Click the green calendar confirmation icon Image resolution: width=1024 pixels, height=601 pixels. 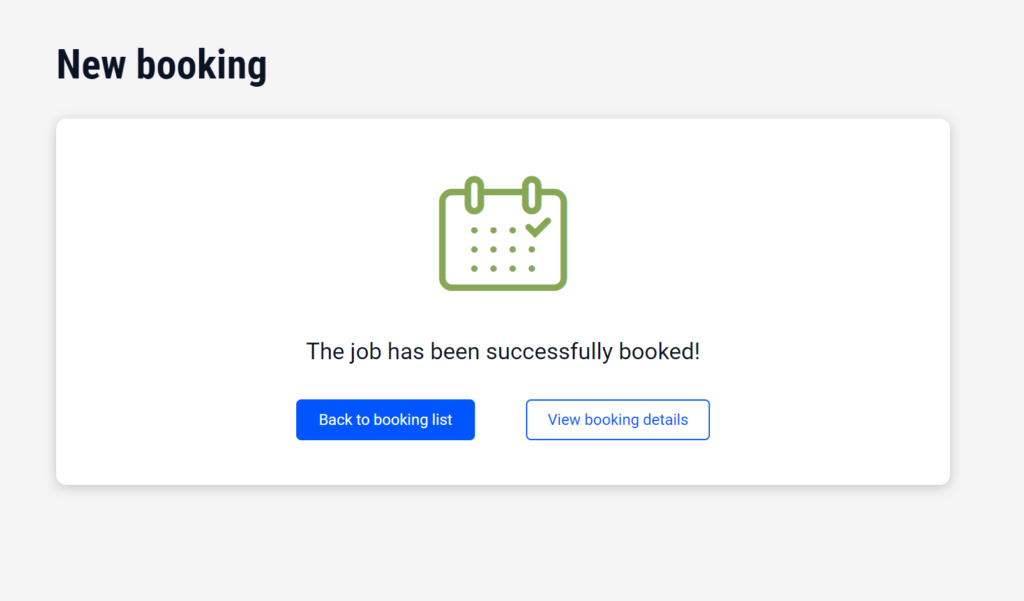[x=503, y=237]
